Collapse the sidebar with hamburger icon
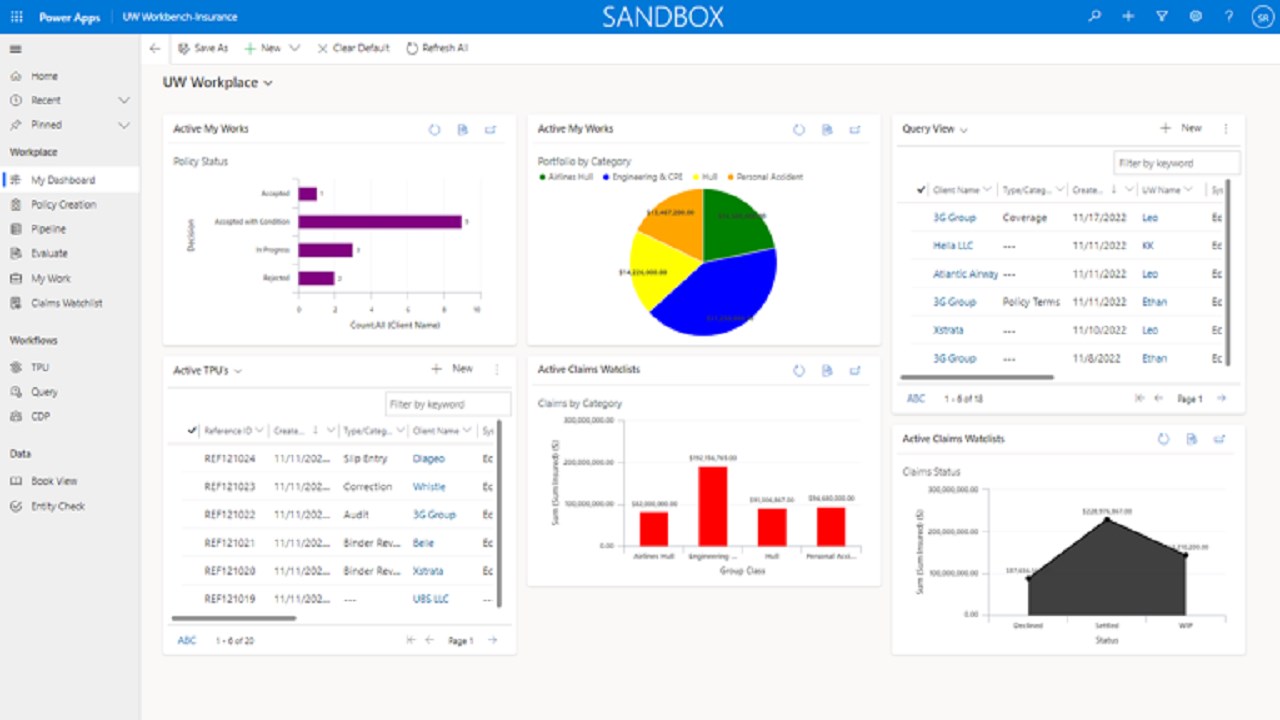Image resolution: width=1280 pixels, height=720 pixels. 16,48
